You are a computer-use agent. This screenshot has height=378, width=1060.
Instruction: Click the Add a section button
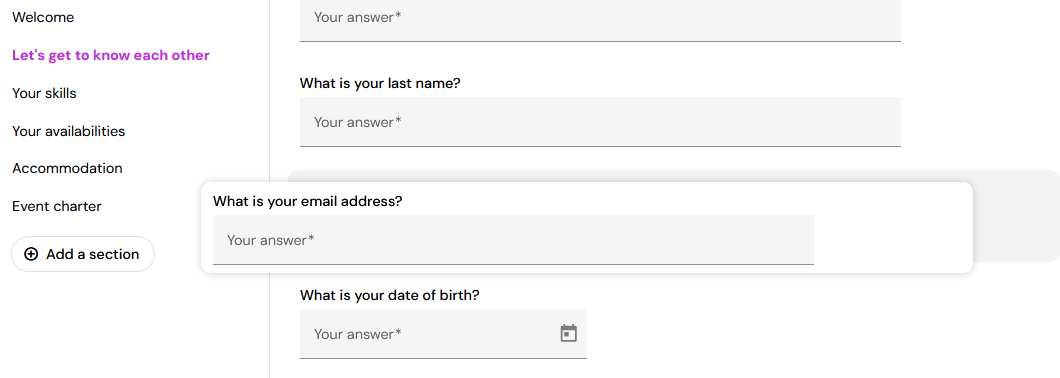tap(83, 254)
